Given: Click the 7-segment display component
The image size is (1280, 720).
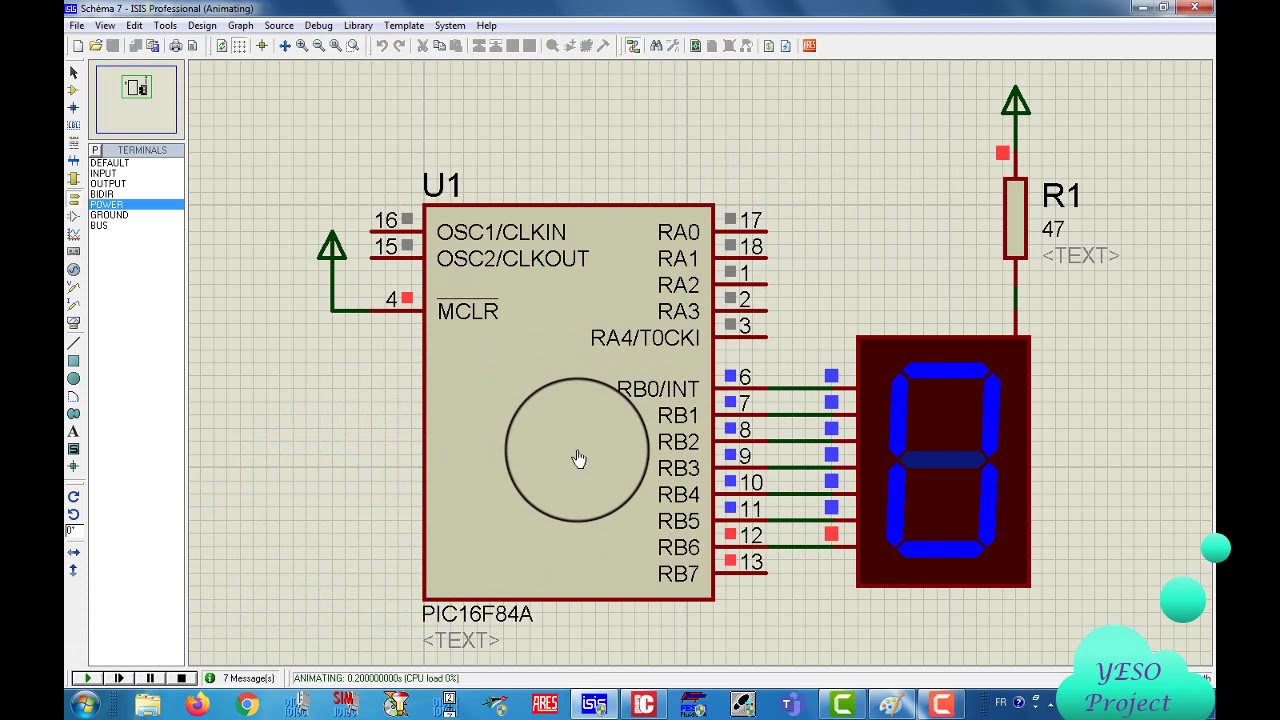Looking at the screenshot, I should point(943,461).
